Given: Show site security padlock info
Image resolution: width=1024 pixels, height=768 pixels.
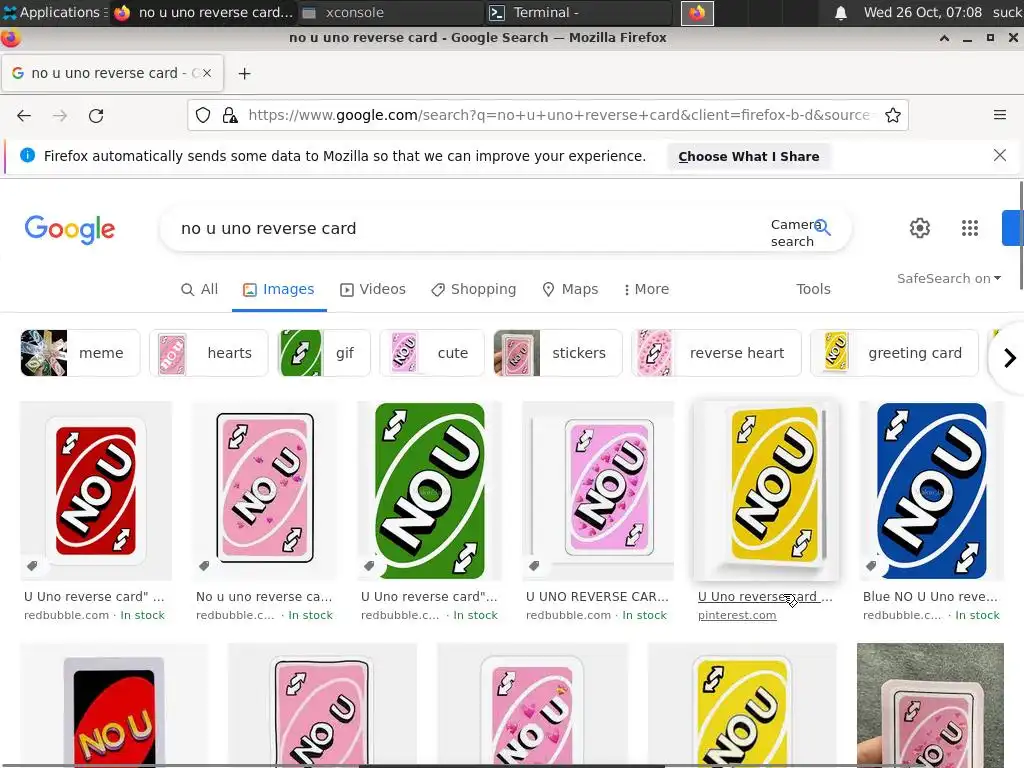Looking at the screenshot, I should pos(230,116).
